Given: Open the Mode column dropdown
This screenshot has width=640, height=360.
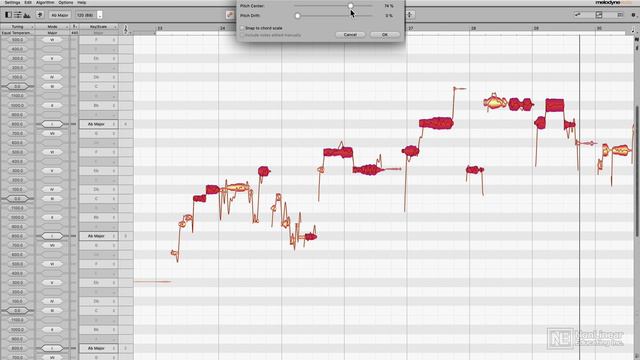Looking at the screenshot, I should tap(53, 27).
